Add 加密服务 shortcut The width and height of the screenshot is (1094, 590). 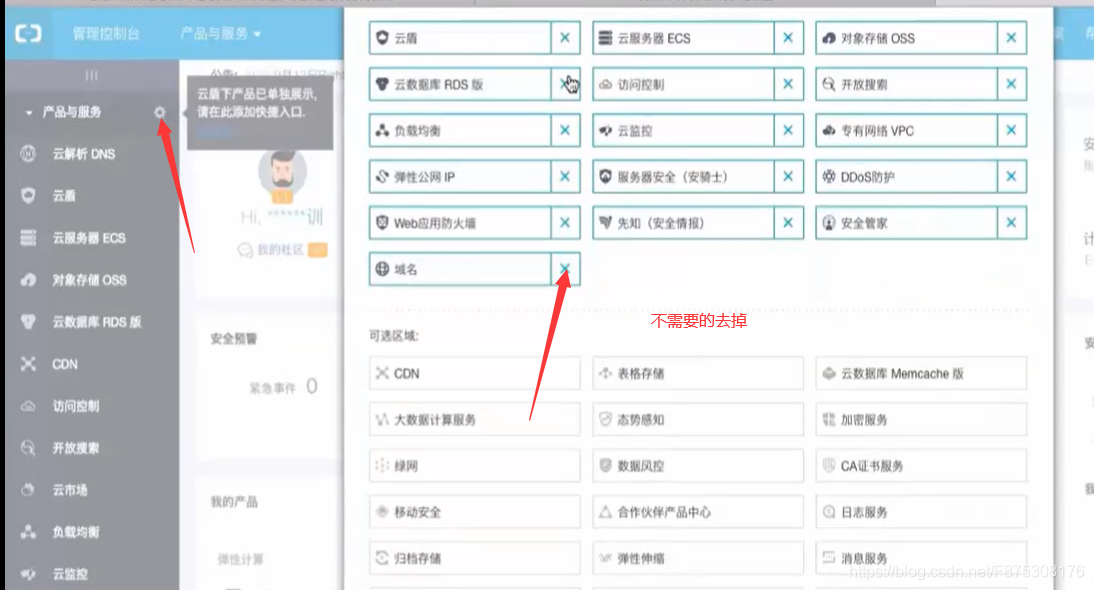pos(921,419)
